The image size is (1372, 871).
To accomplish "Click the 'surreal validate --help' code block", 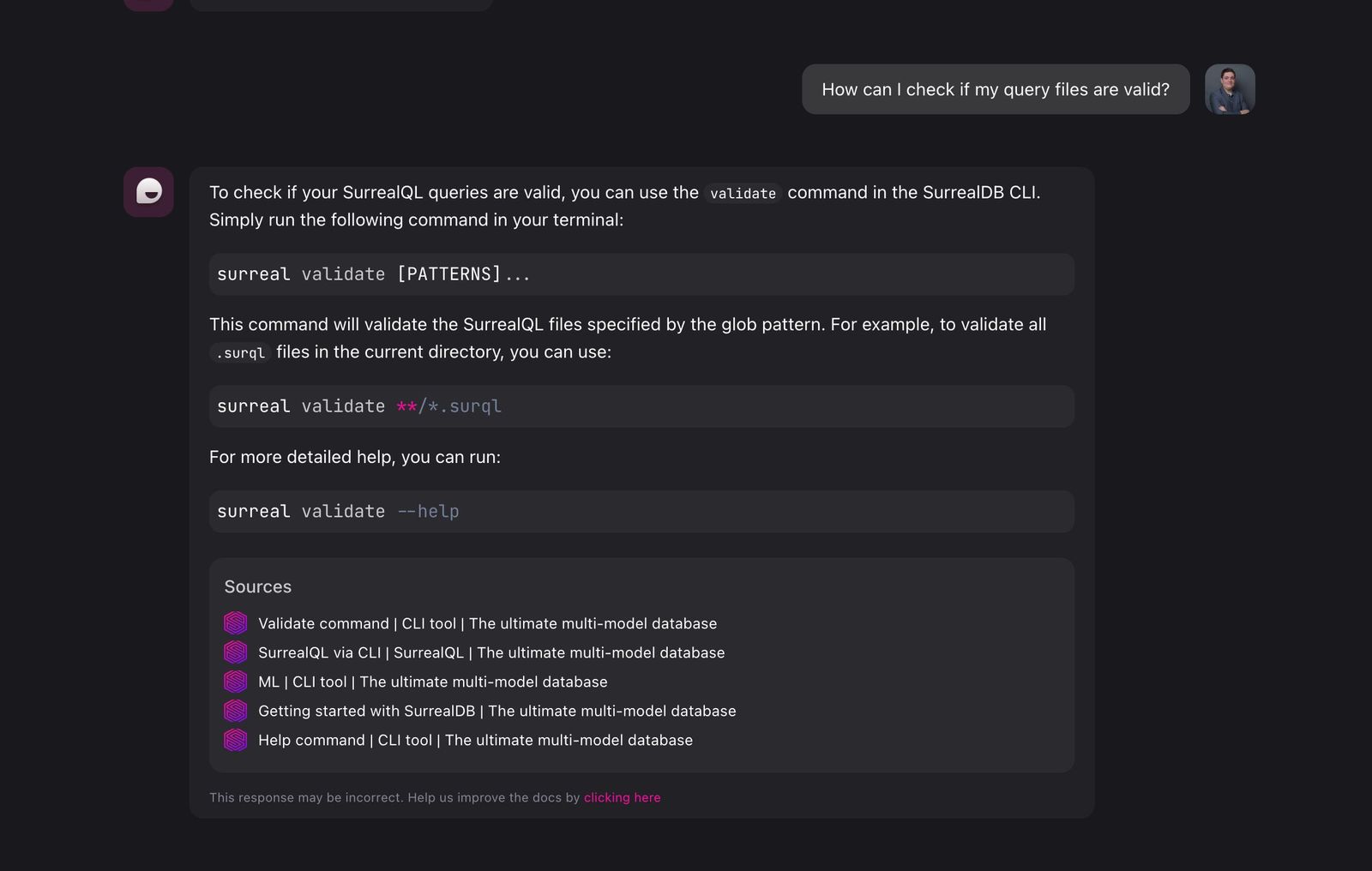I will 641,512.
